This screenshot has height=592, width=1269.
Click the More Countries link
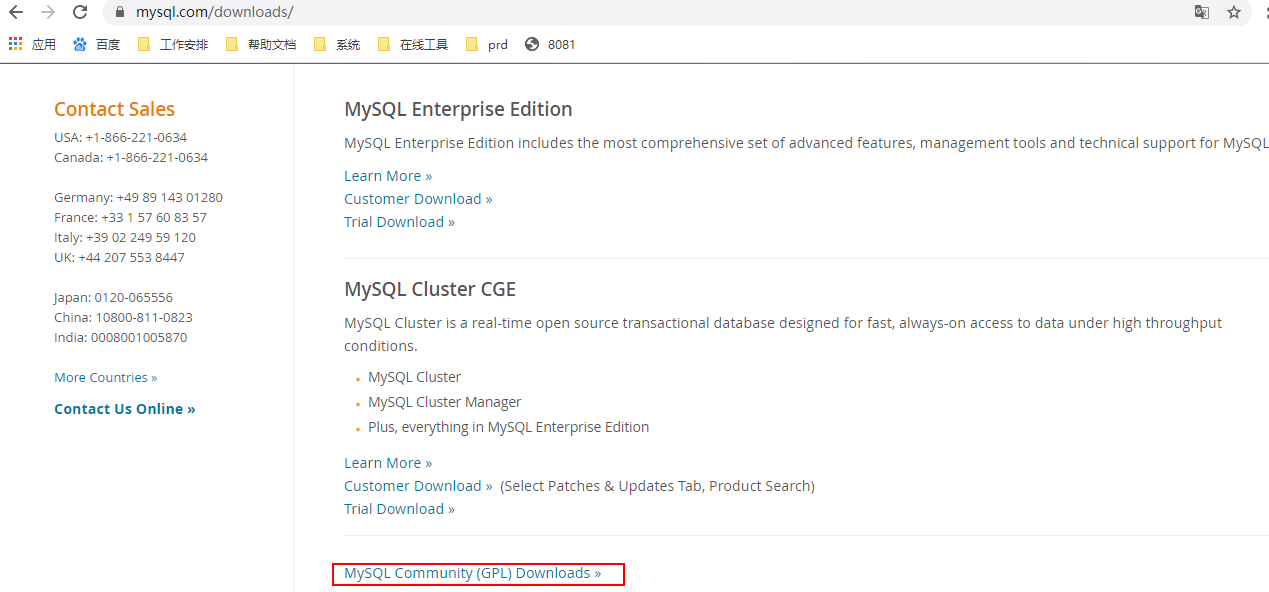click(106, 378)
